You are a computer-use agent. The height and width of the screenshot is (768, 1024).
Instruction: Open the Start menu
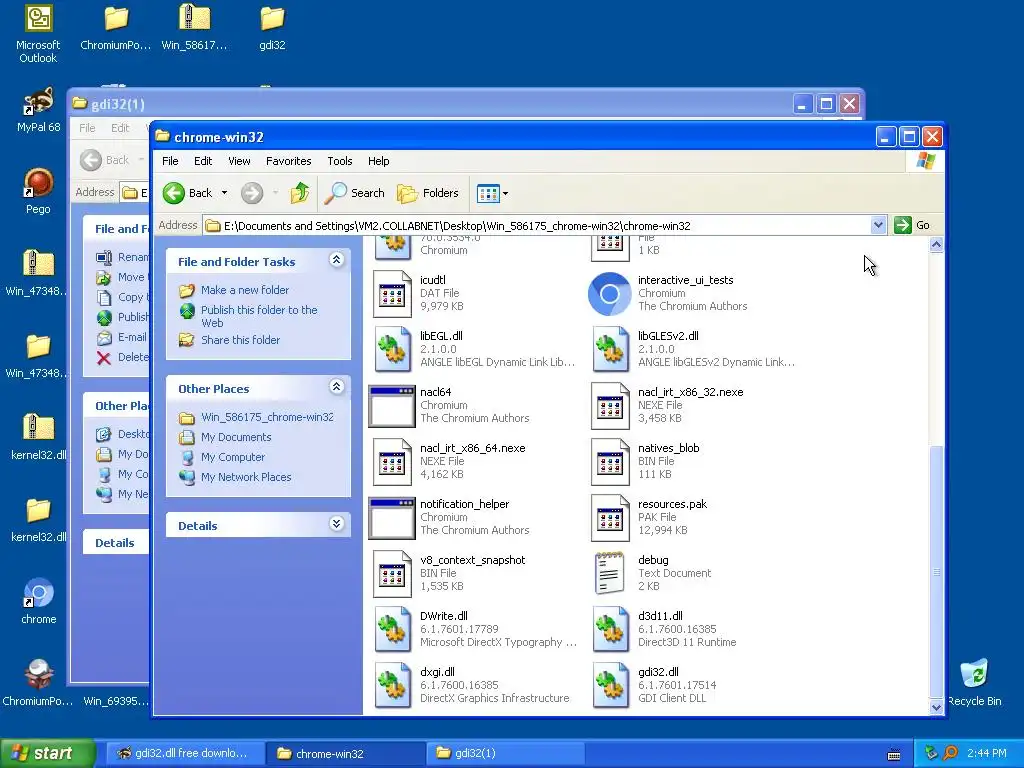47,753
